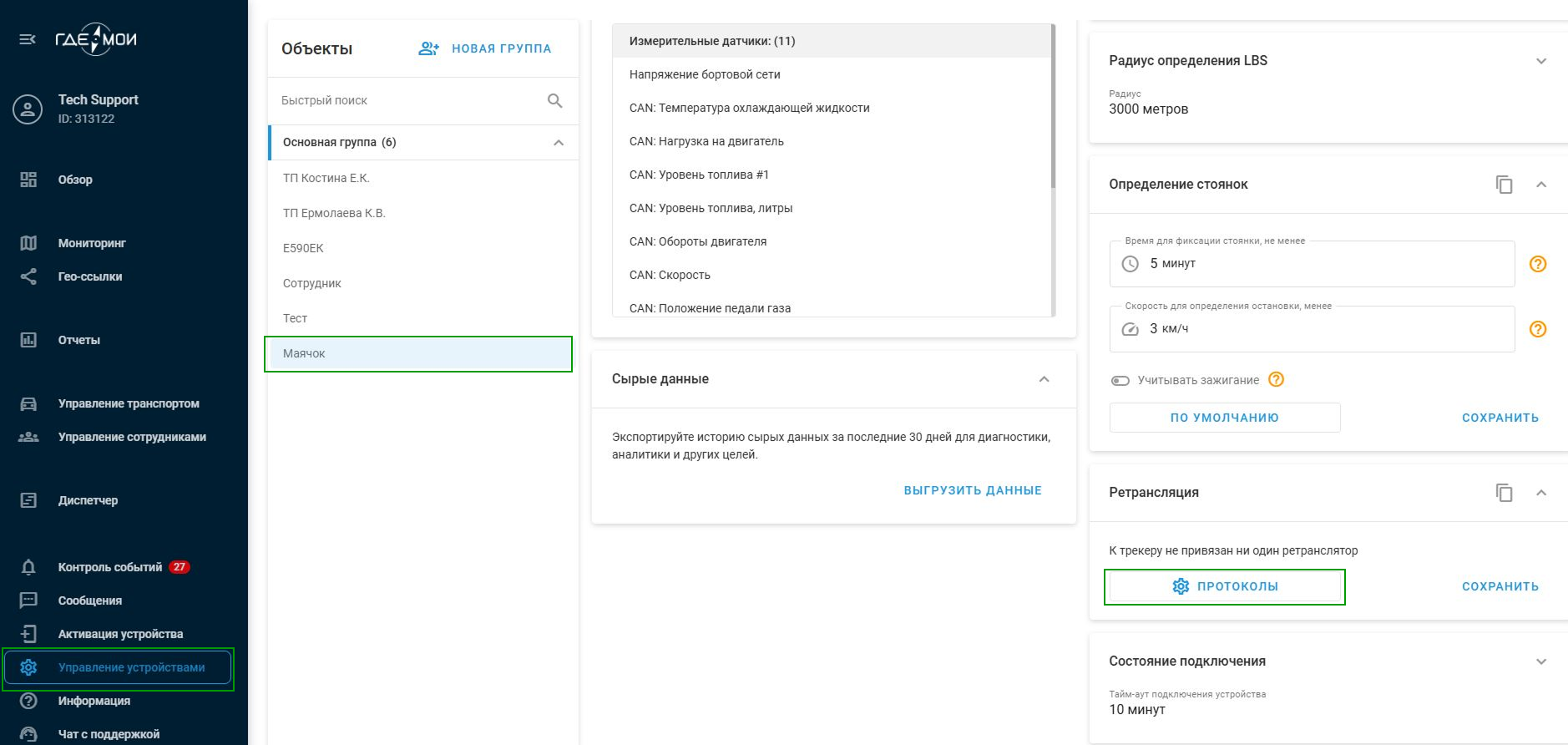Open Контроль событий in the sidebar

click(x=110, y=567)
